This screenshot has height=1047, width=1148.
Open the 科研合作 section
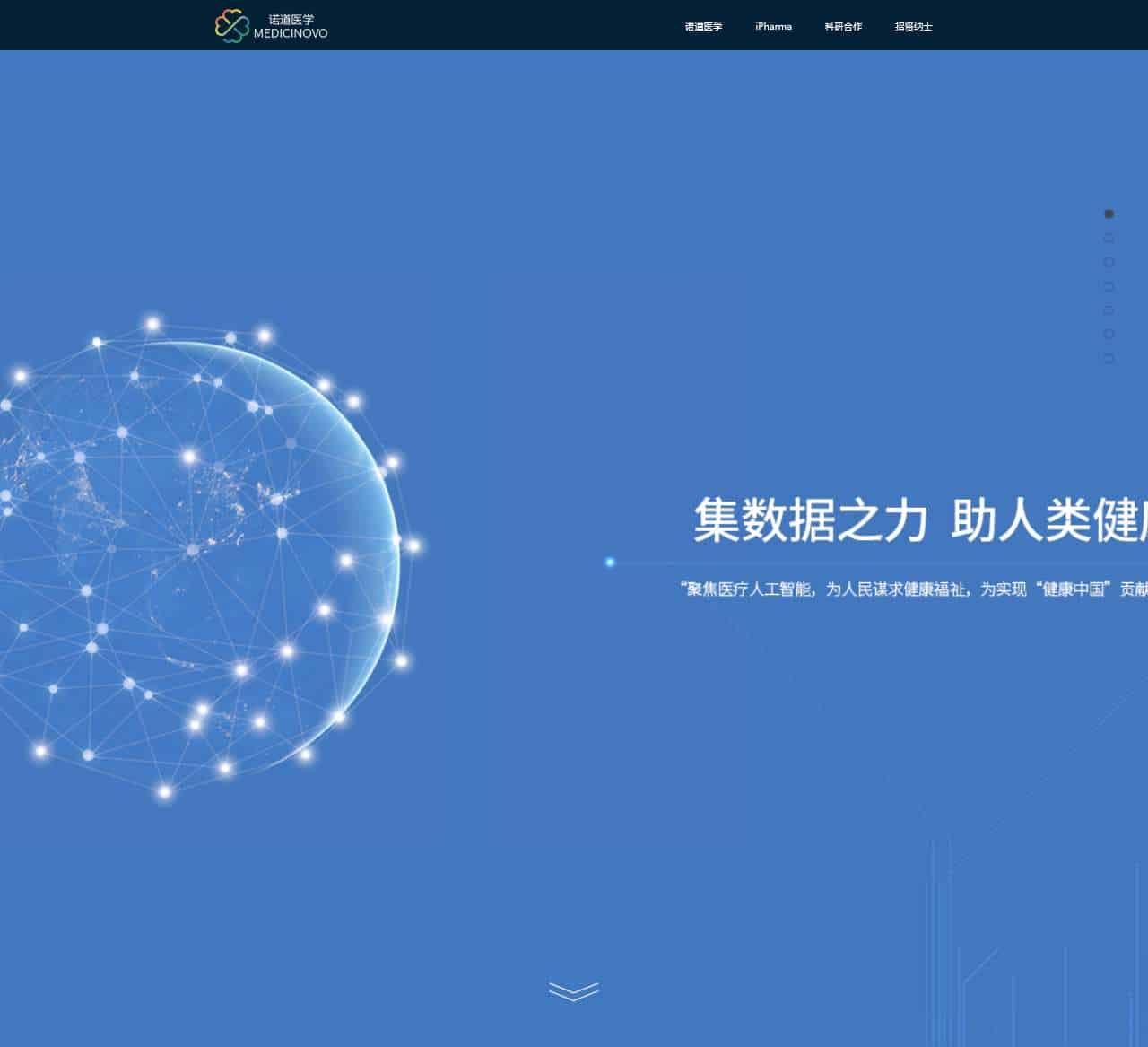tap(842, 27)
